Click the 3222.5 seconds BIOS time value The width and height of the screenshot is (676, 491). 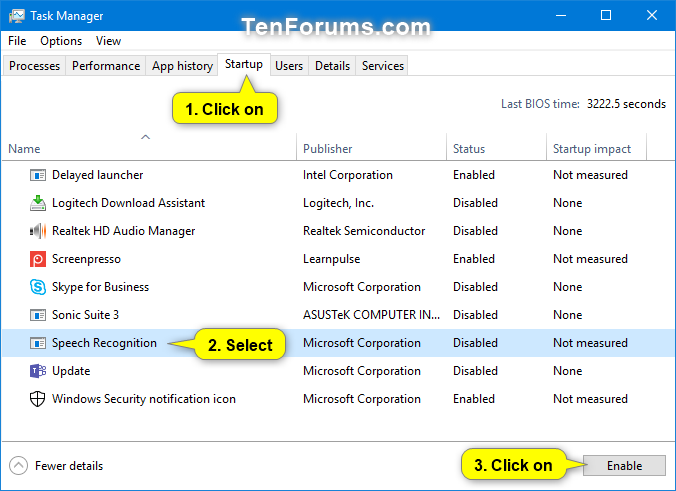[x=626, y=104]
